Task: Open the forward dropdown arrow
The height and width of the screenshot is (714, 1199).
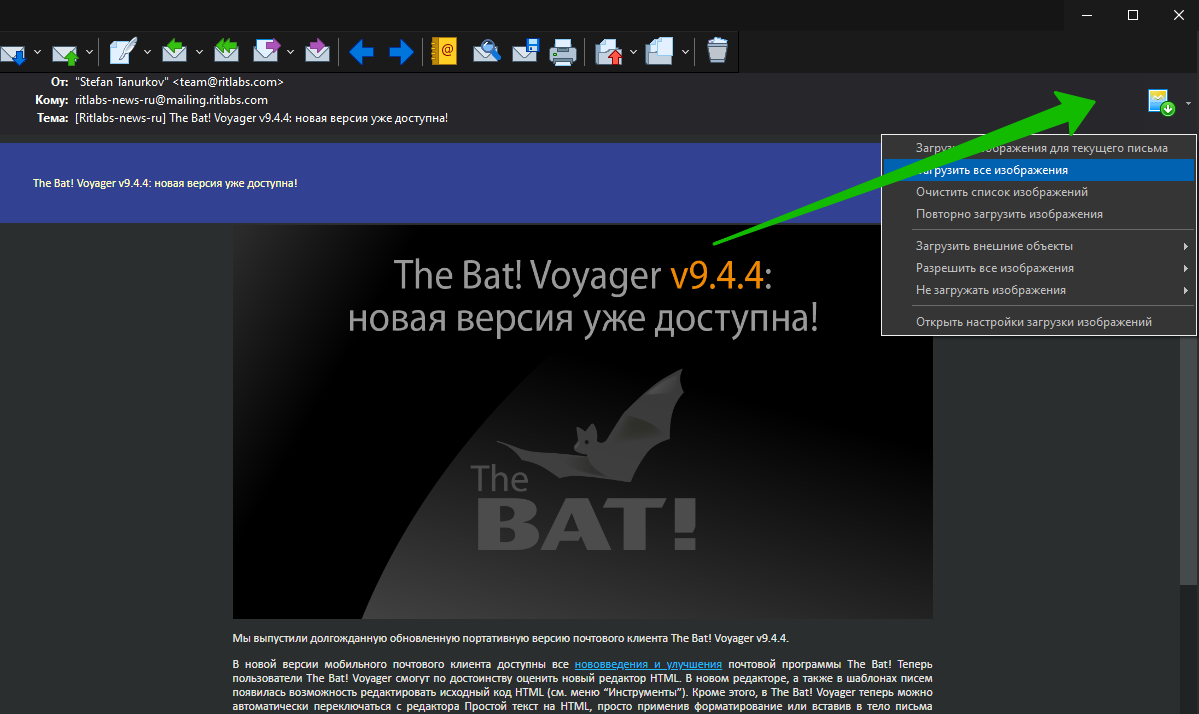Action: 291,52
